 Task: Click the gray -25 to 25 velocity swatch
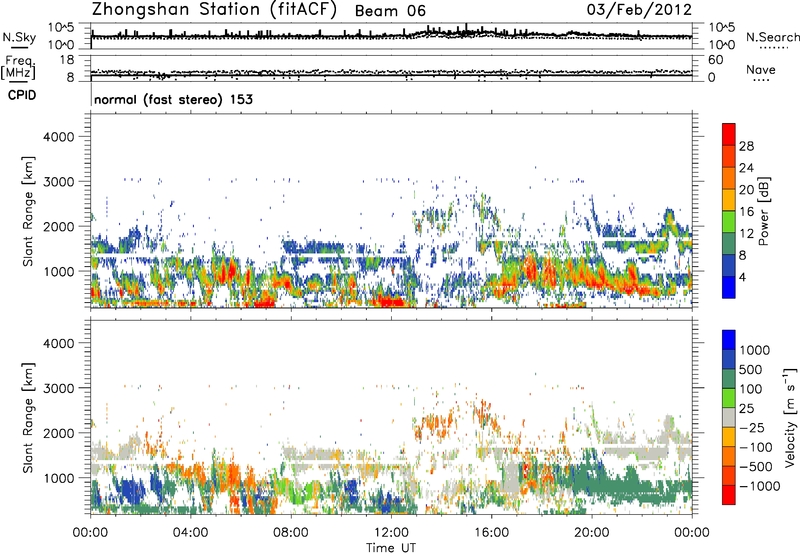point(729,417)
